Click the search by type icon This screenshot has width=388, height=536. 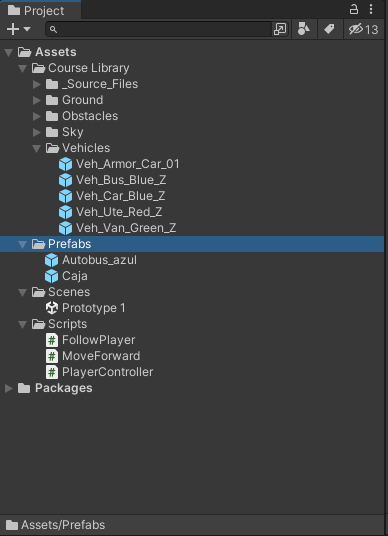(304, 29)
